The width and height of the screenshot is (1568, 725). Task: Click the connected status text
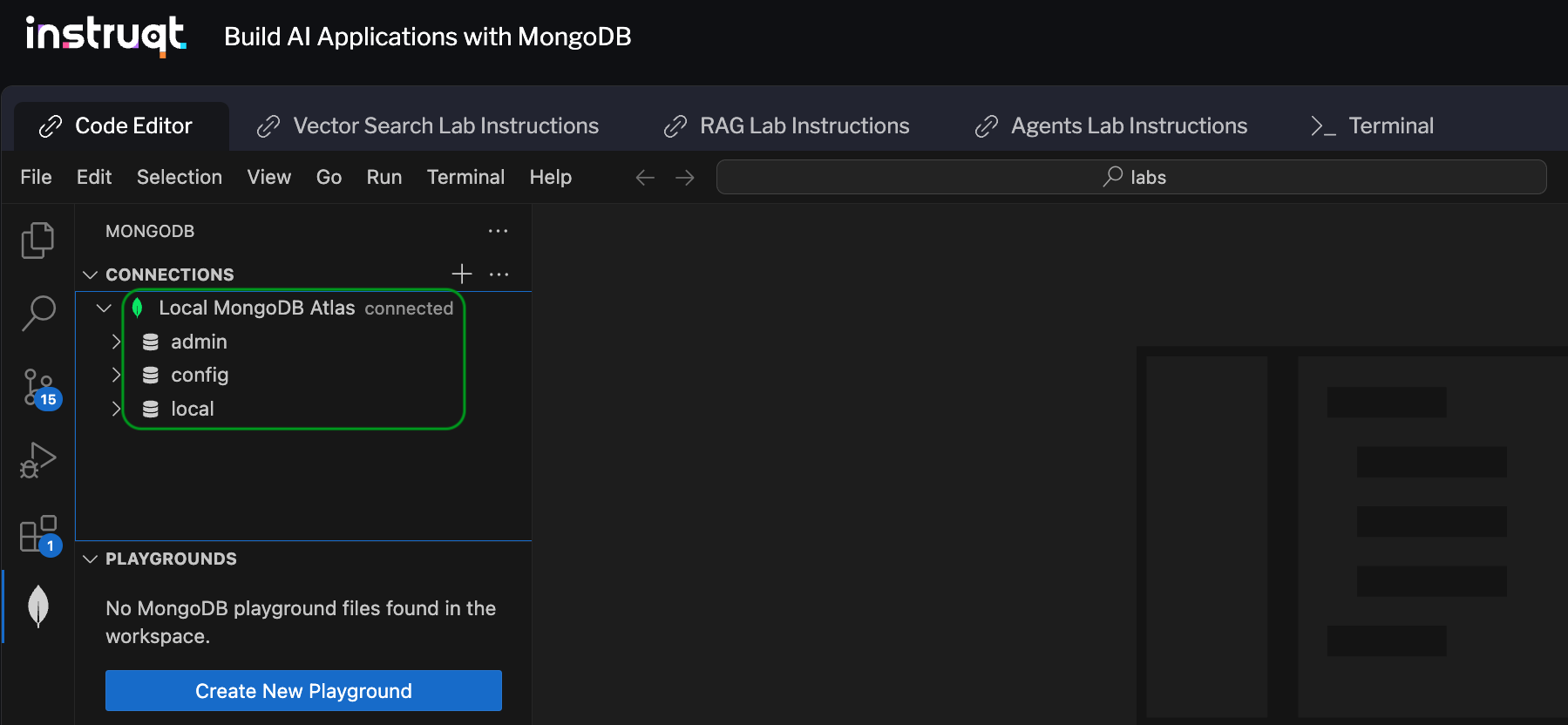(409, 308)
